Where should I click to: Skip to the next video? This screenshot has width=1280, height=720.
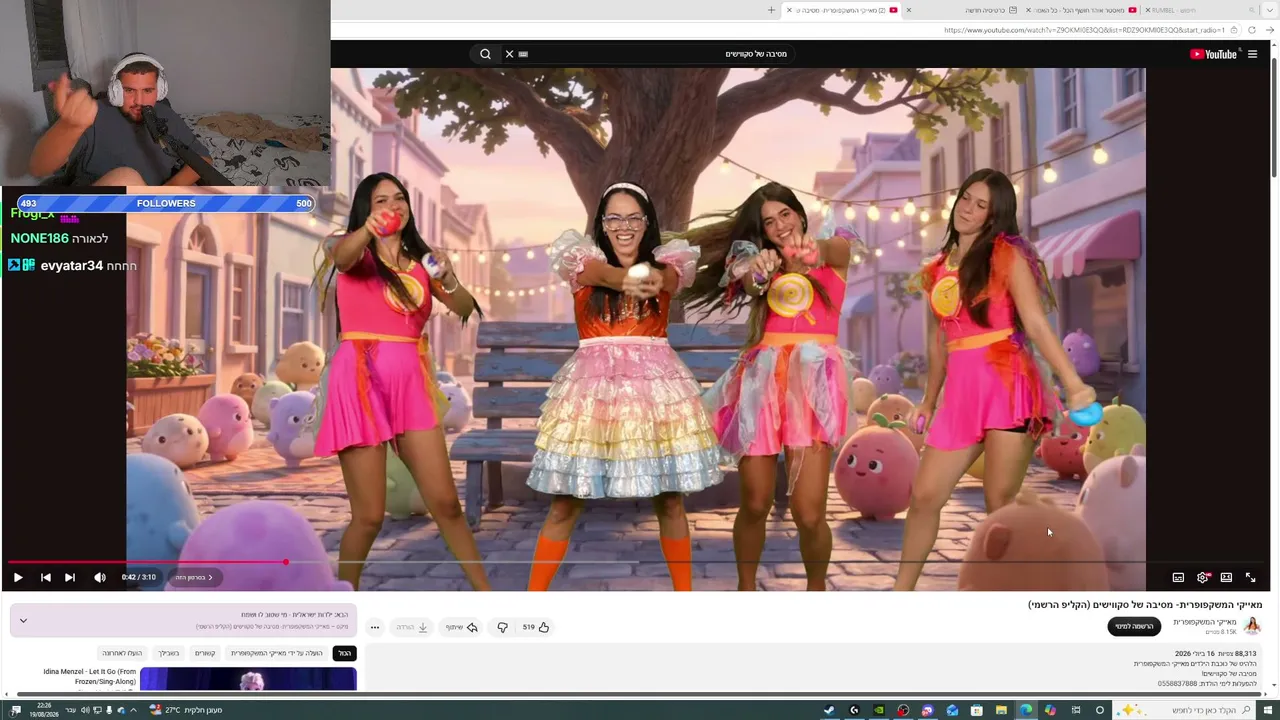point(69,577)
